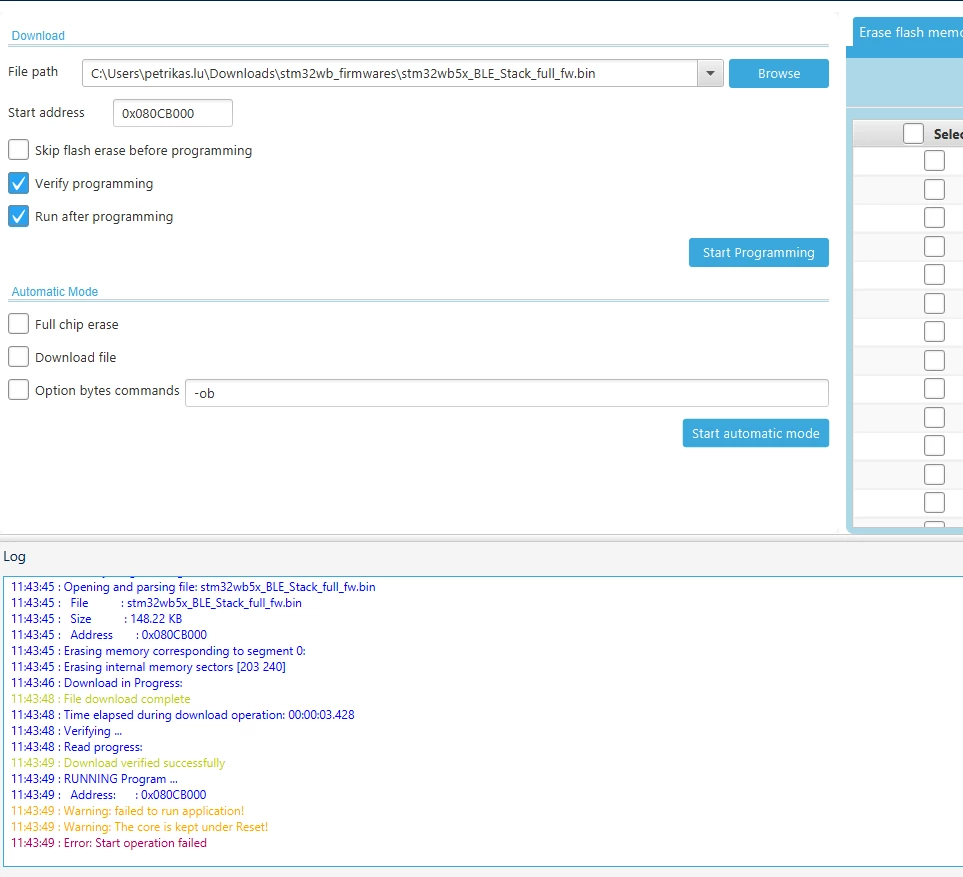963x877 pixels.
Task: Open the File path dropdown arrow
Action: tap(710, 74)
